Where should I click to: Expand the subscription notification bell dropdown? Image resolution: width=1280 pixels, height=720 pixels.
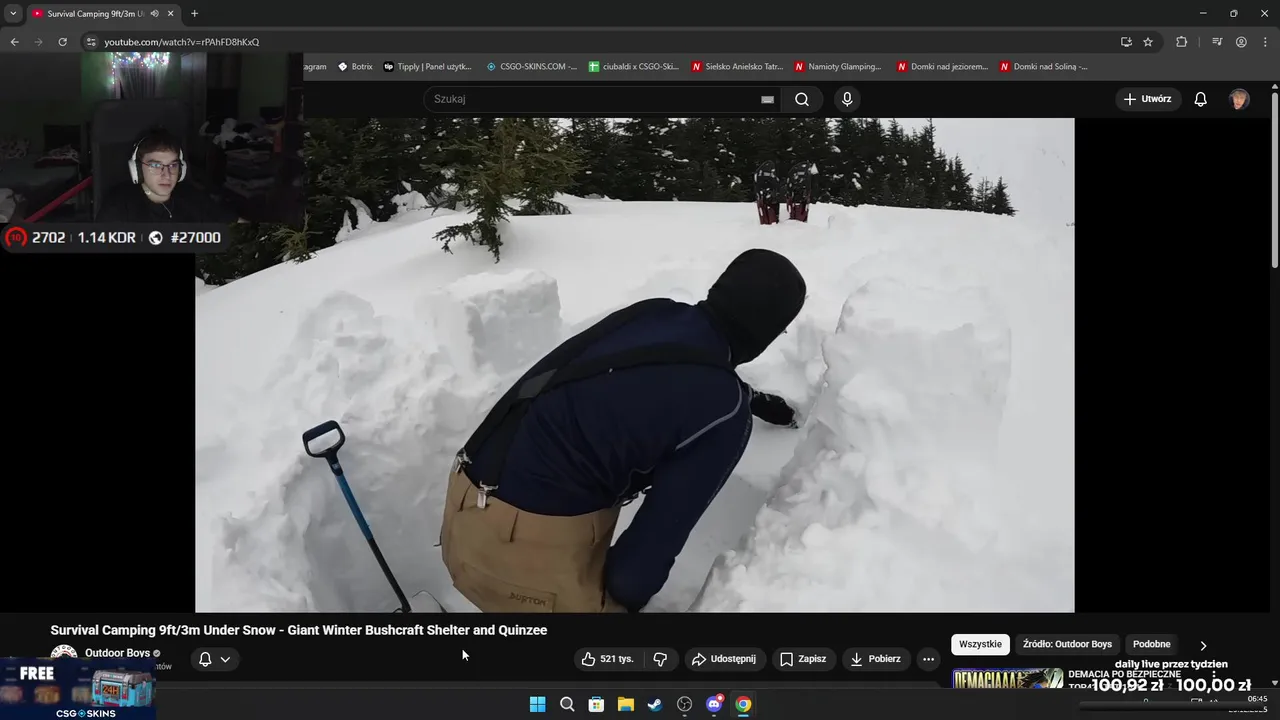(x=215, y=659)
